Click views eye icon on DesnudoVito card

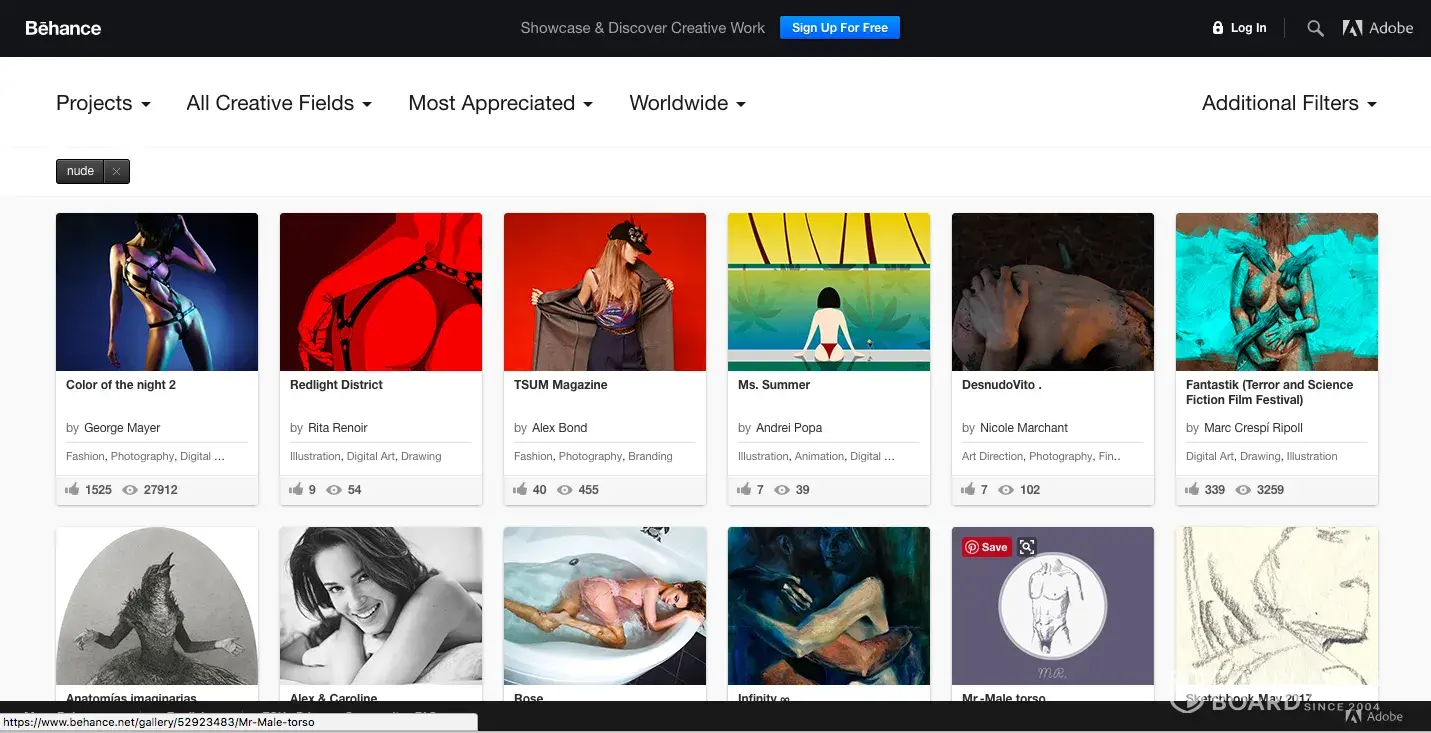click(x=1006, y=490)
